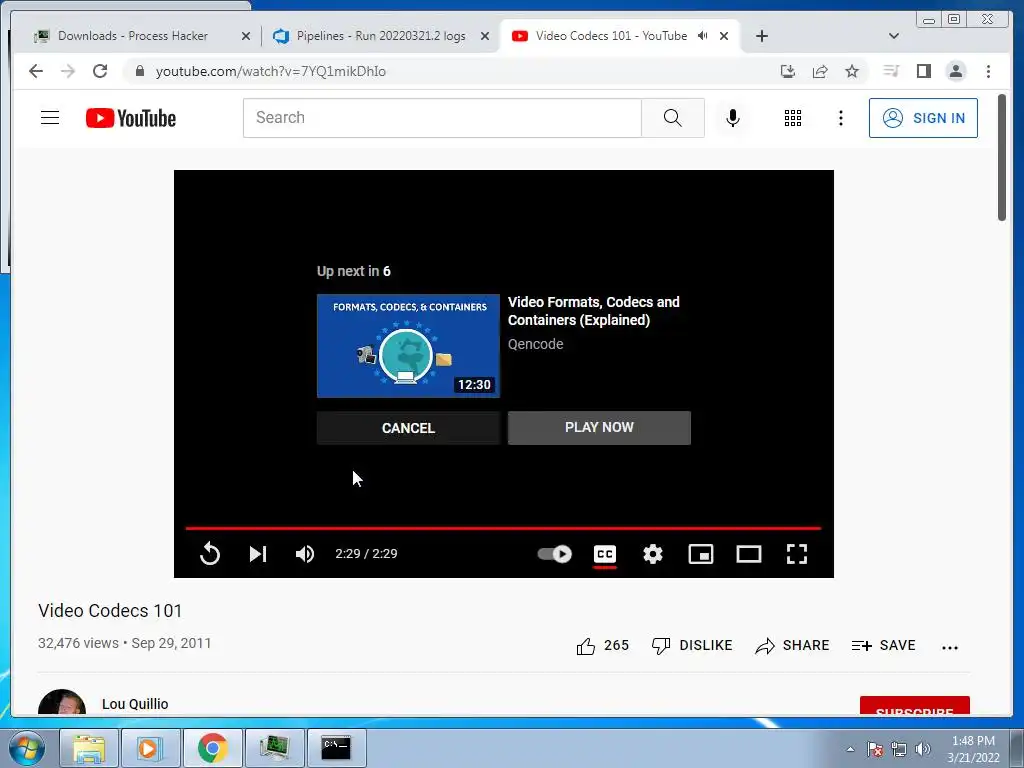
Task: Open the Formats, Codecs & Containers thumbnail
Action: pos(408,345)
